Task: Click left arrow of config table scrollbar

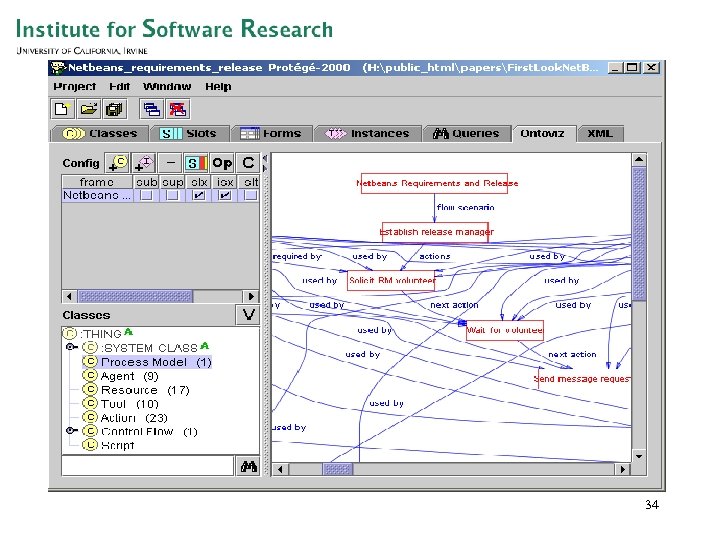Action: (69, 296)
